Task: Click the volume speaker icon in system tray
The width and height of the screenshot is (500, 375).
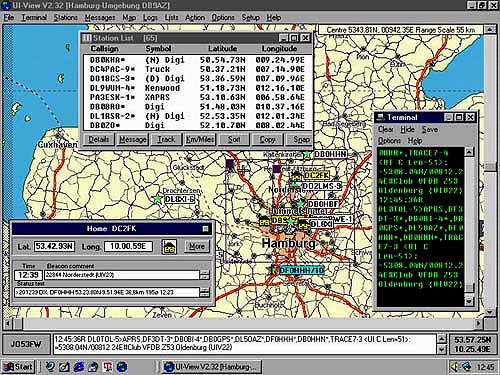Action: point(454,367)
